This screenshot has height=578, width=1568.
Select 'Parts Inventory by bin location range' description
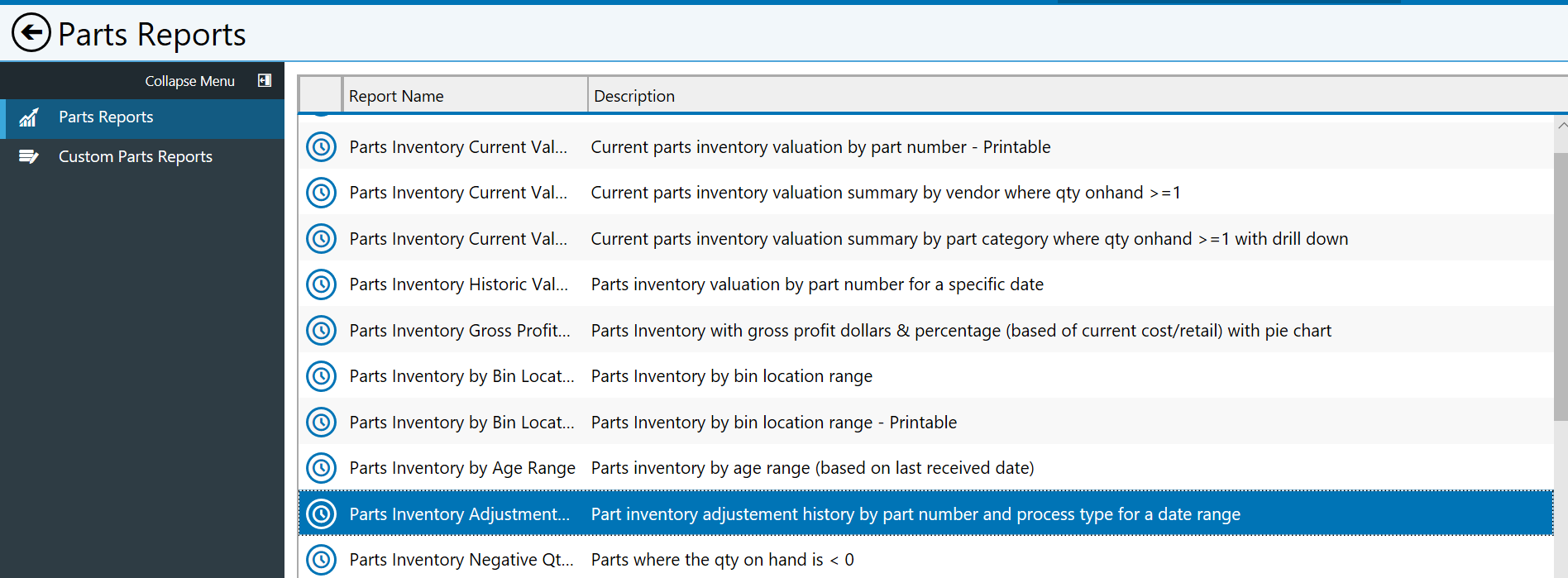coord(732,376)
